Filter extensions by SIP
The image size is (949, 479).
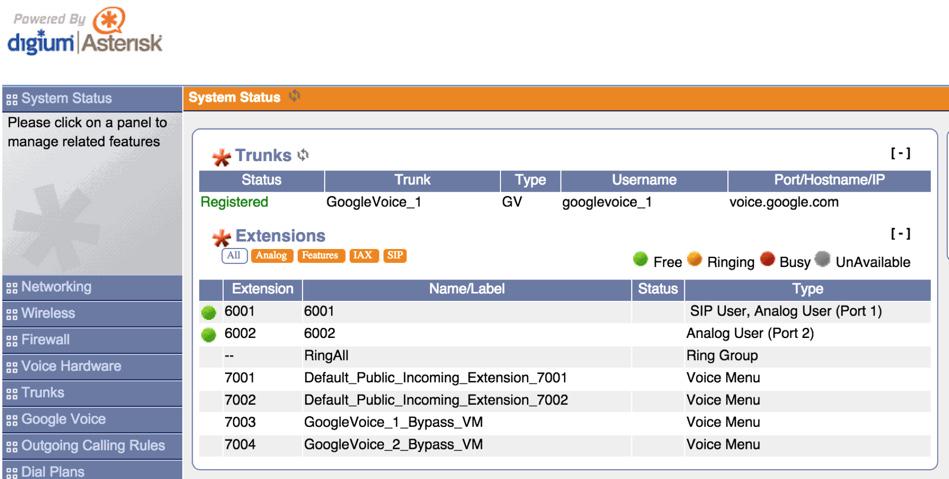tap(395, 256)
